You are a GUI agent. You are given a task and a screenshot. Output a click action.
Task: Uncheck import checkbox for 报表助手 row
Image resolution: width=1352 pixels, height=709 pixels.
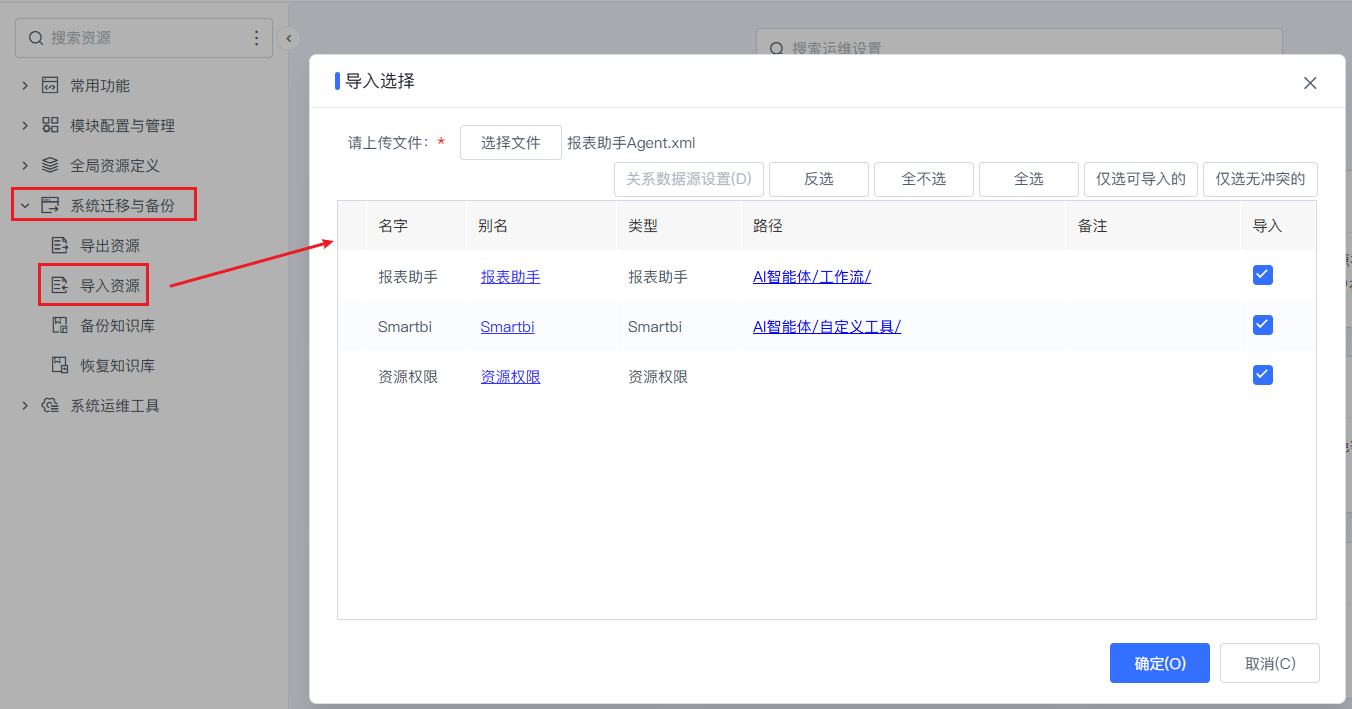click(1263, 275)
